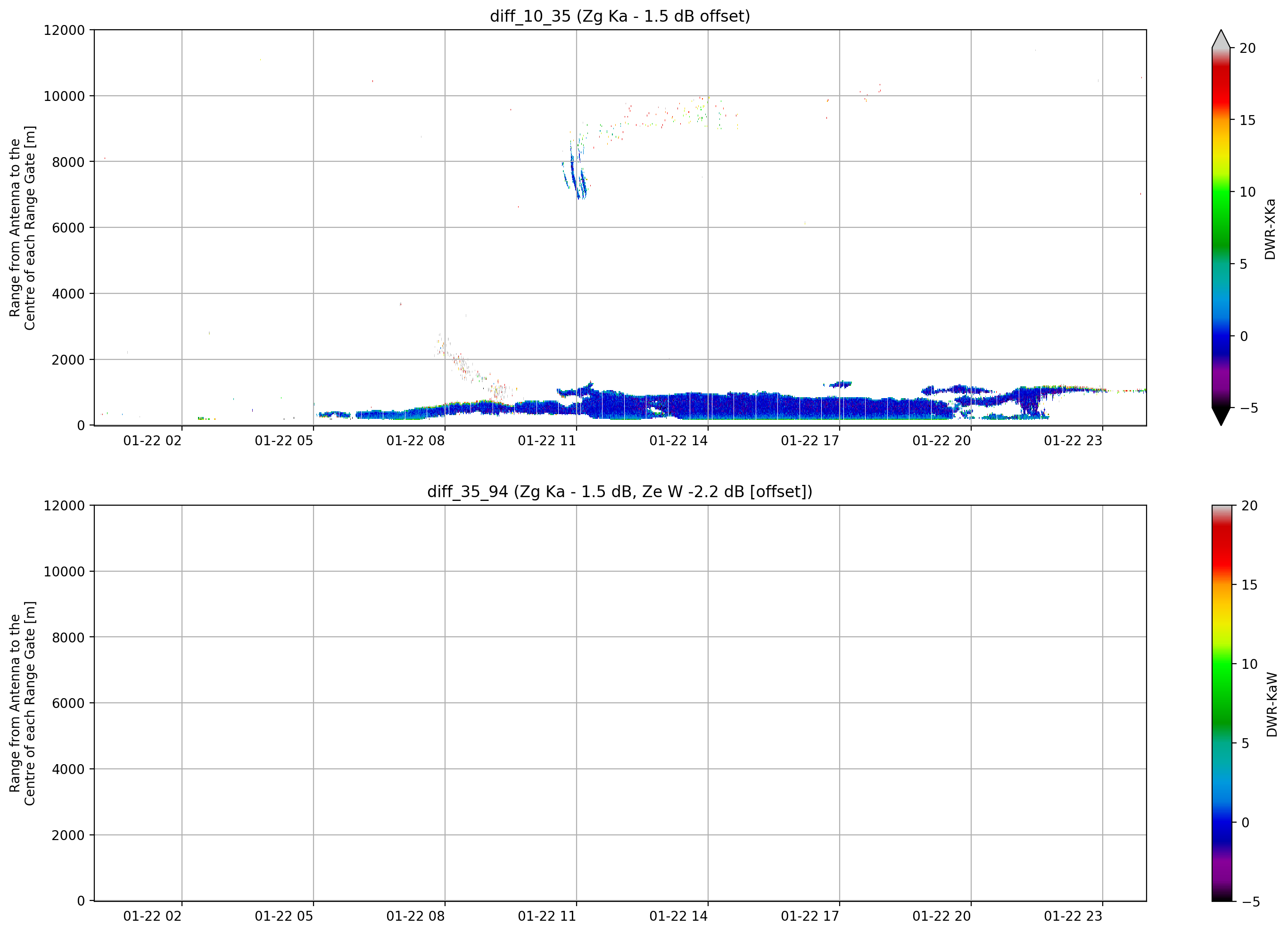Click the "8000" tick on diff_35_94 y-axis
Image resolution: width=1288 pixels, height=933 pixels.
tap(68, 638)
